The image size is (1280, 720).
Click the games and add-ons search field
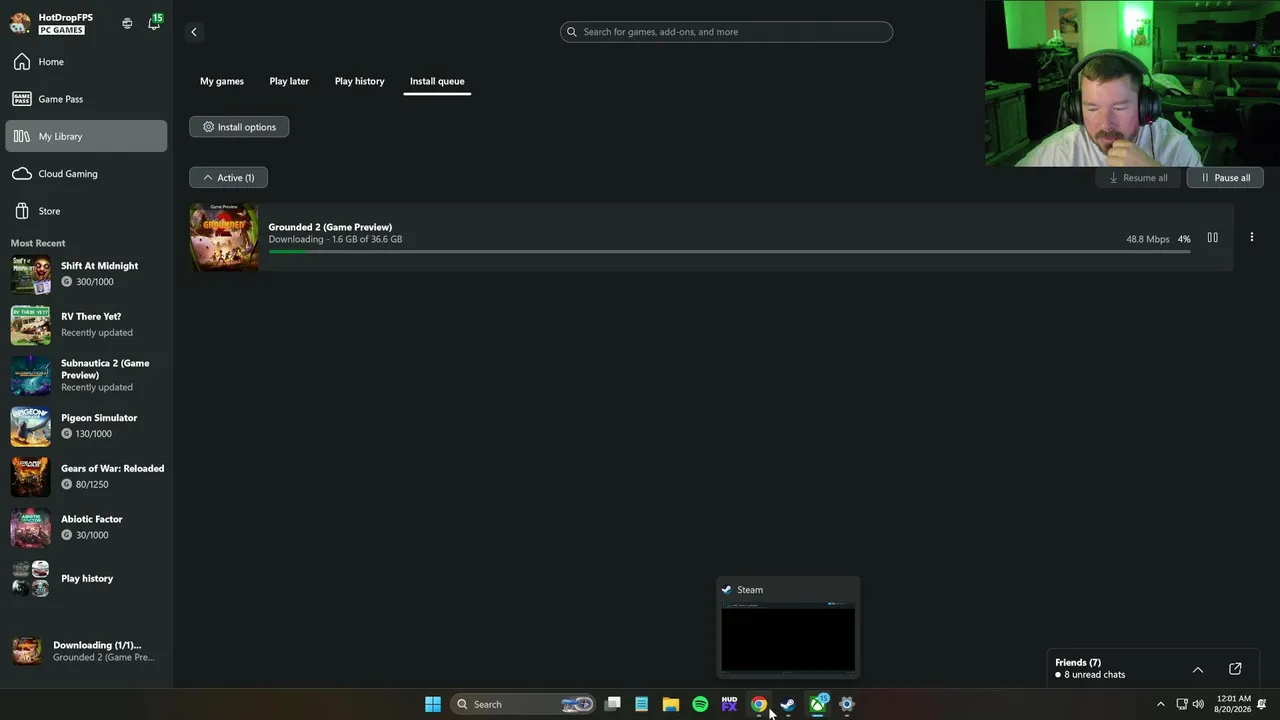coord(726,32)
